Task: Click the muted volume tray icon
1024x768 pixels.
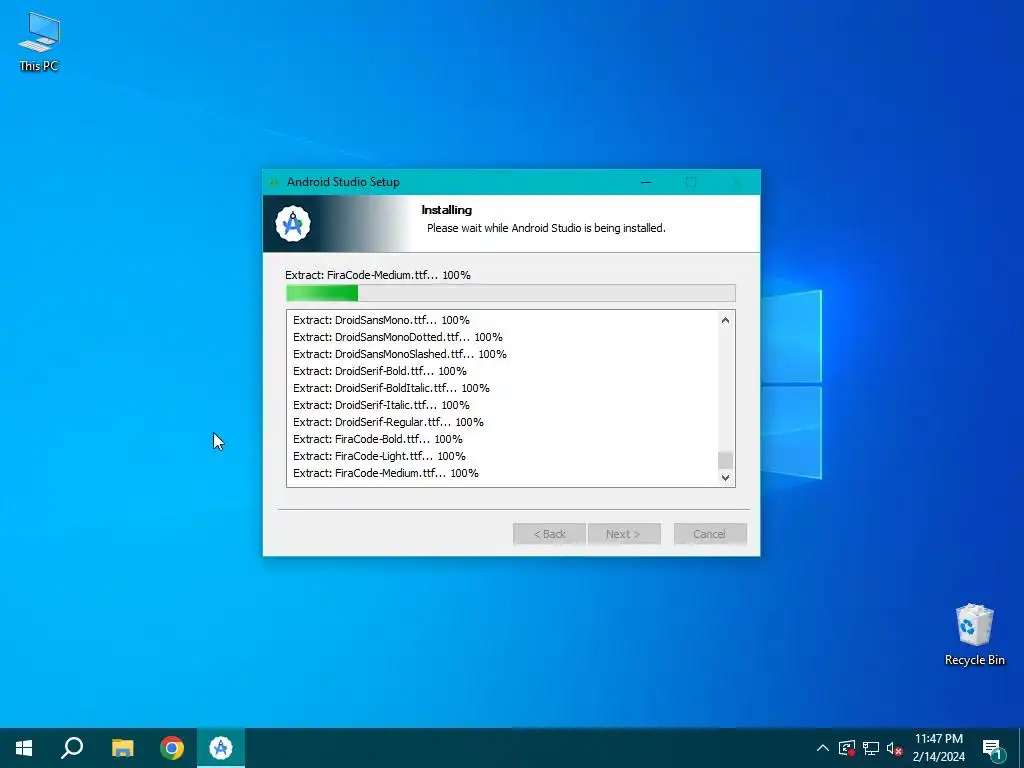Action: (894, 748)
